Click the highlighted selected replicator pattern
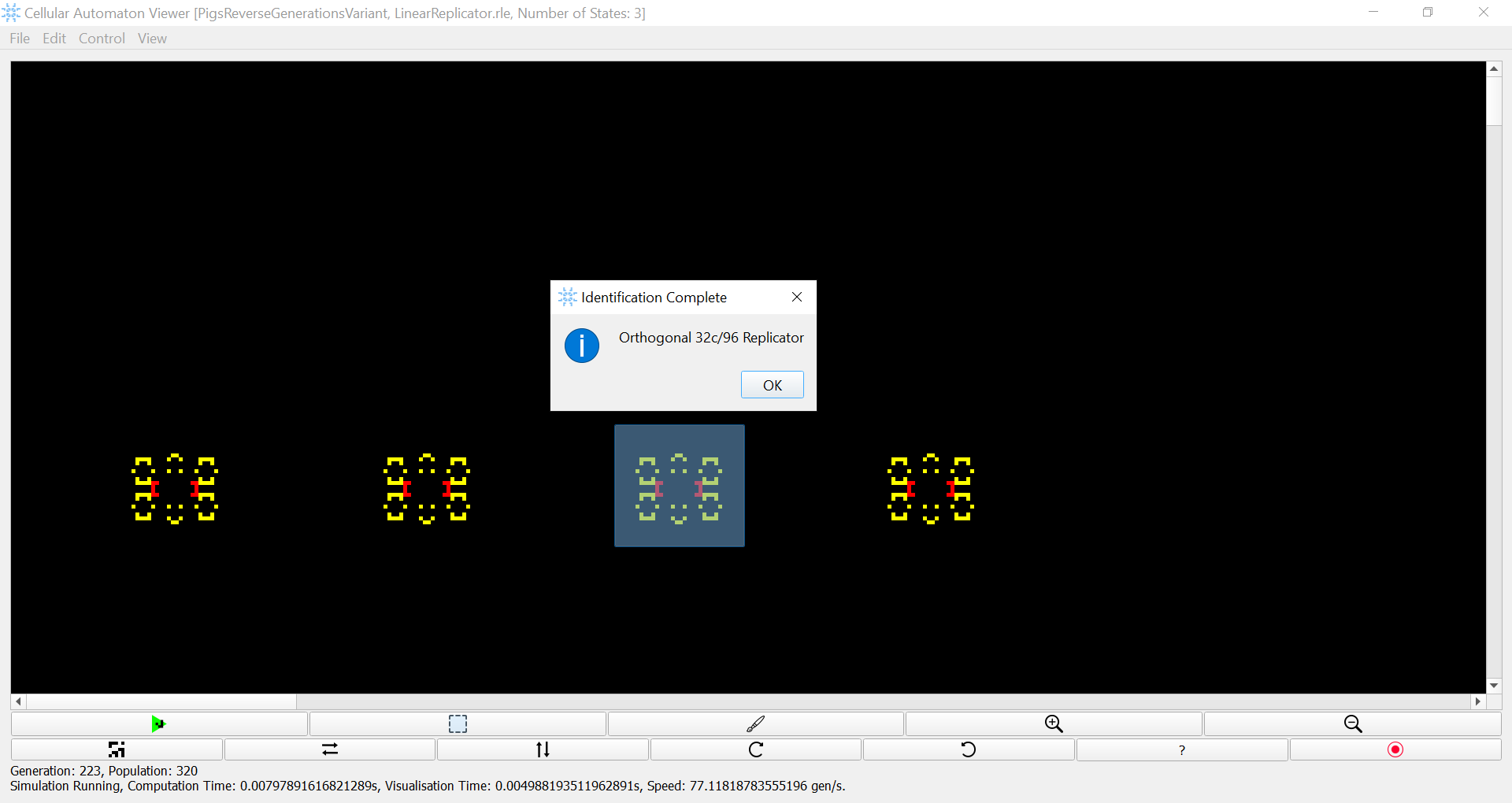This screenshot has height=803, width=1512. (680, 486)
